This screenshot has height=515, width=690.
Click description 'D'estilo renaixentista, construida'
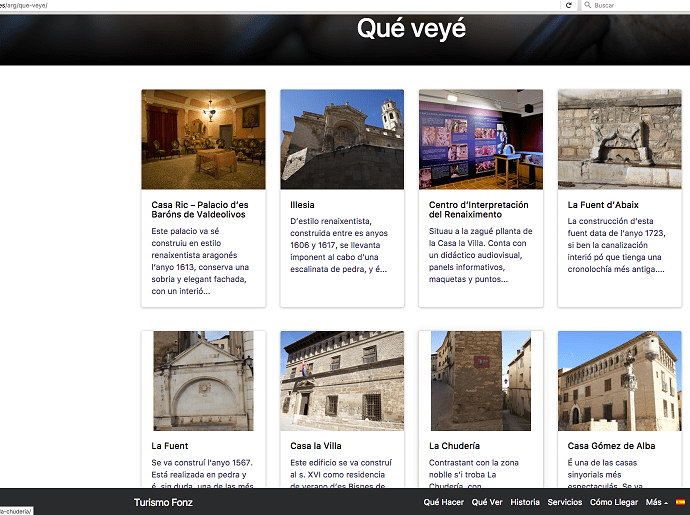coord(339,245)
